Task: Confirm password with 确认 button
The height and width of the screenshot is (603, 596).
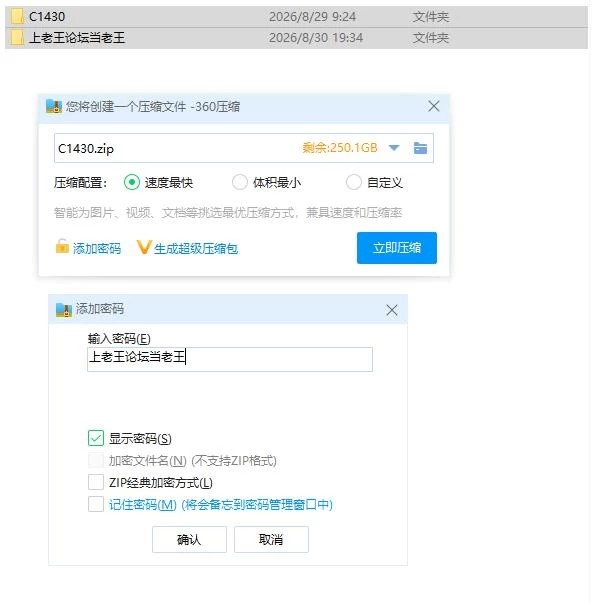Action: [x=189, y=540]
